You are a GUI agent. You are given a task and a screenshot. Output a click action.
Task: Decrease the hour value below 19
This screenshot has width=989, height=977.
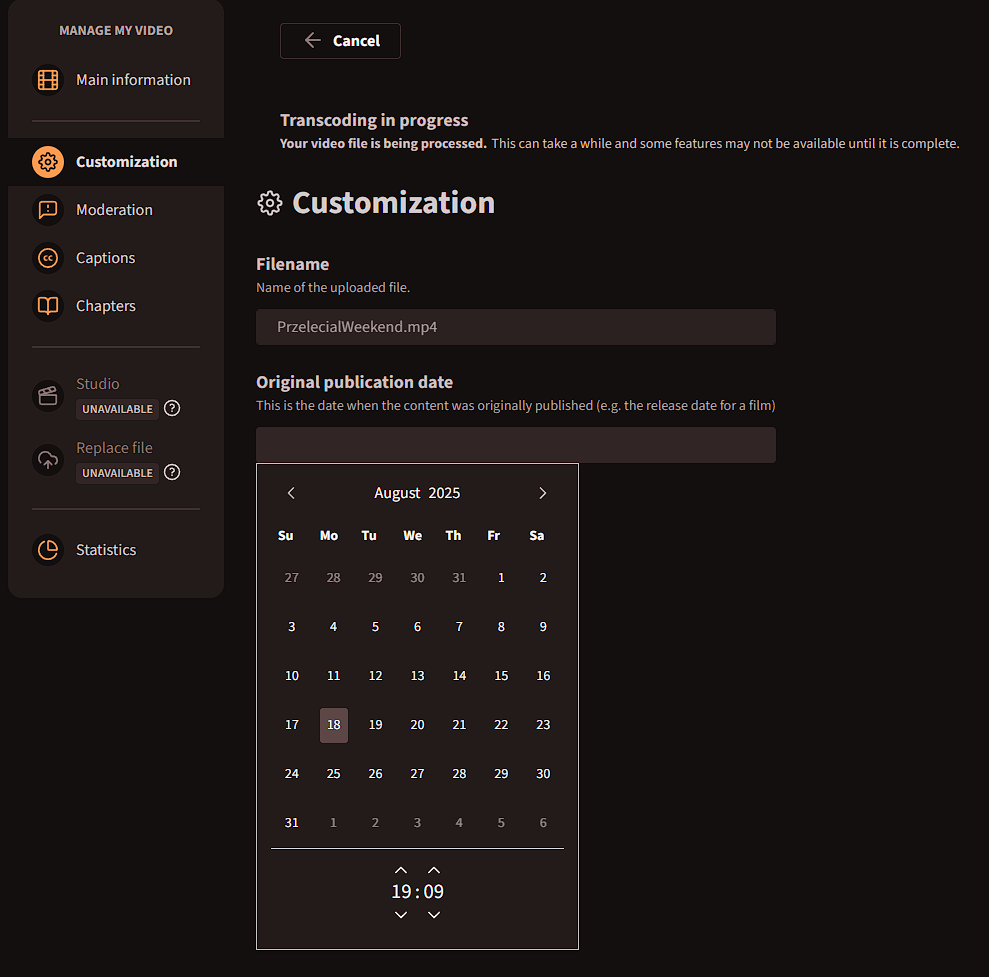tap(401, 915)
